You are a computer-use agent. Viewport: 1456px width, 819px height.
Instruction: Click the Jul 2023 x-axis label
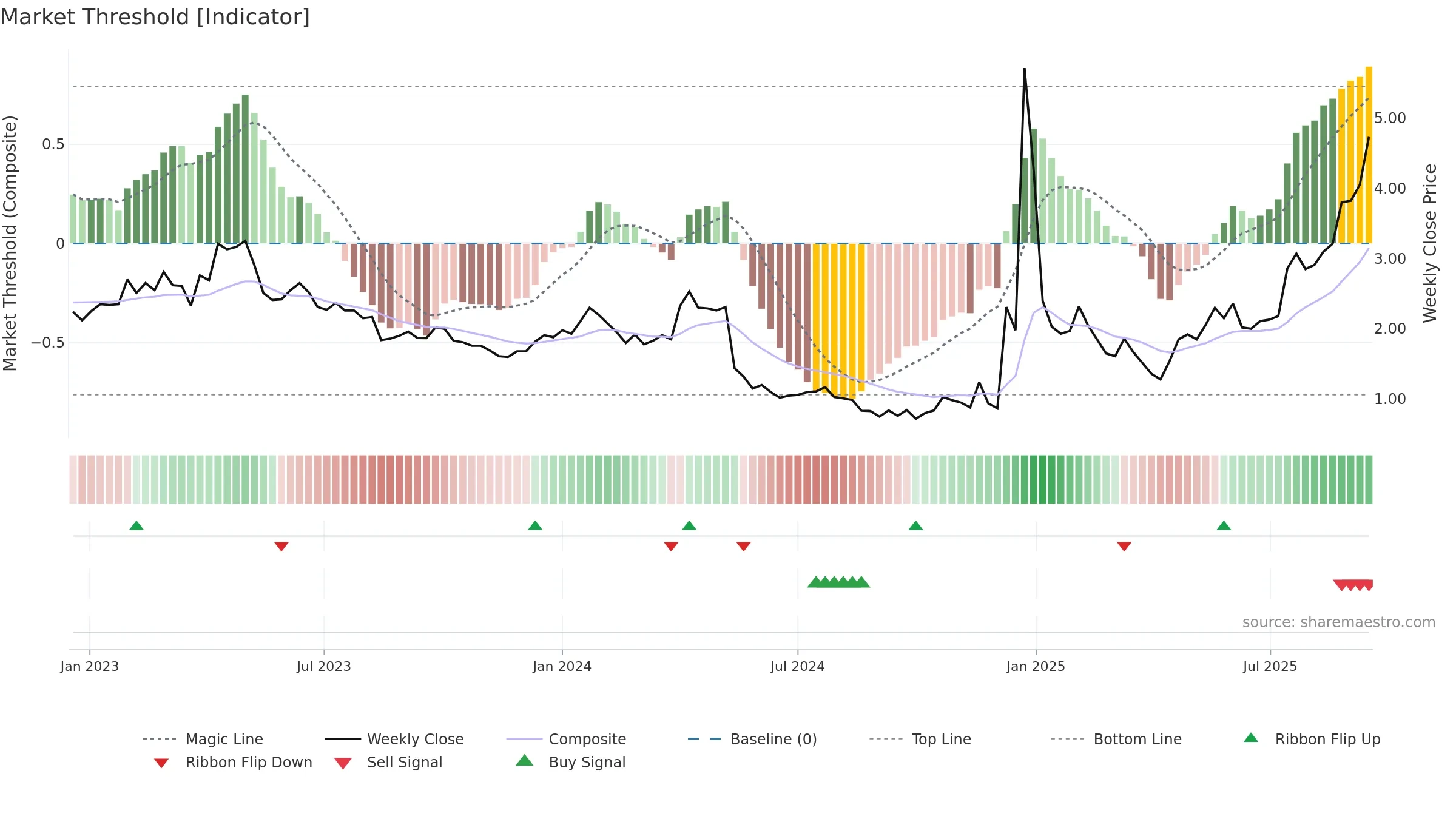[x=324, y=666]
